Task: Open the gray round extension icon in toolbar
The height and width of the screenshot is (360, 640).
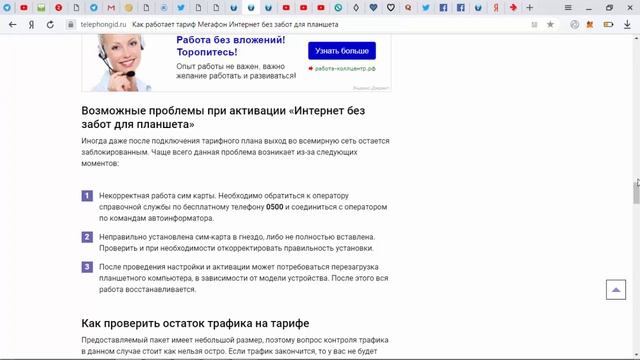Action: click(x=574, y=24)
